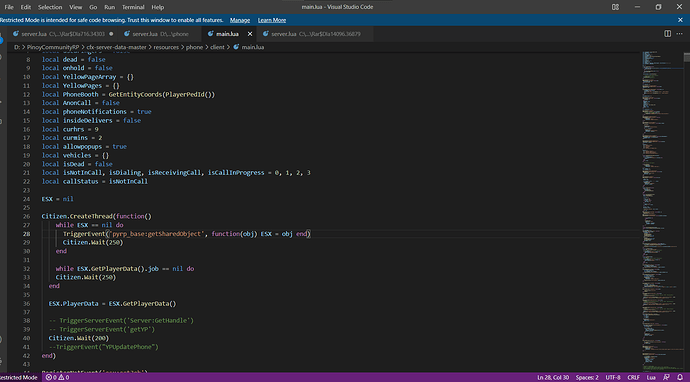690x382 pixels.
Task: Click the Split Editor Right icon
Action: click(x=668, y=34)
